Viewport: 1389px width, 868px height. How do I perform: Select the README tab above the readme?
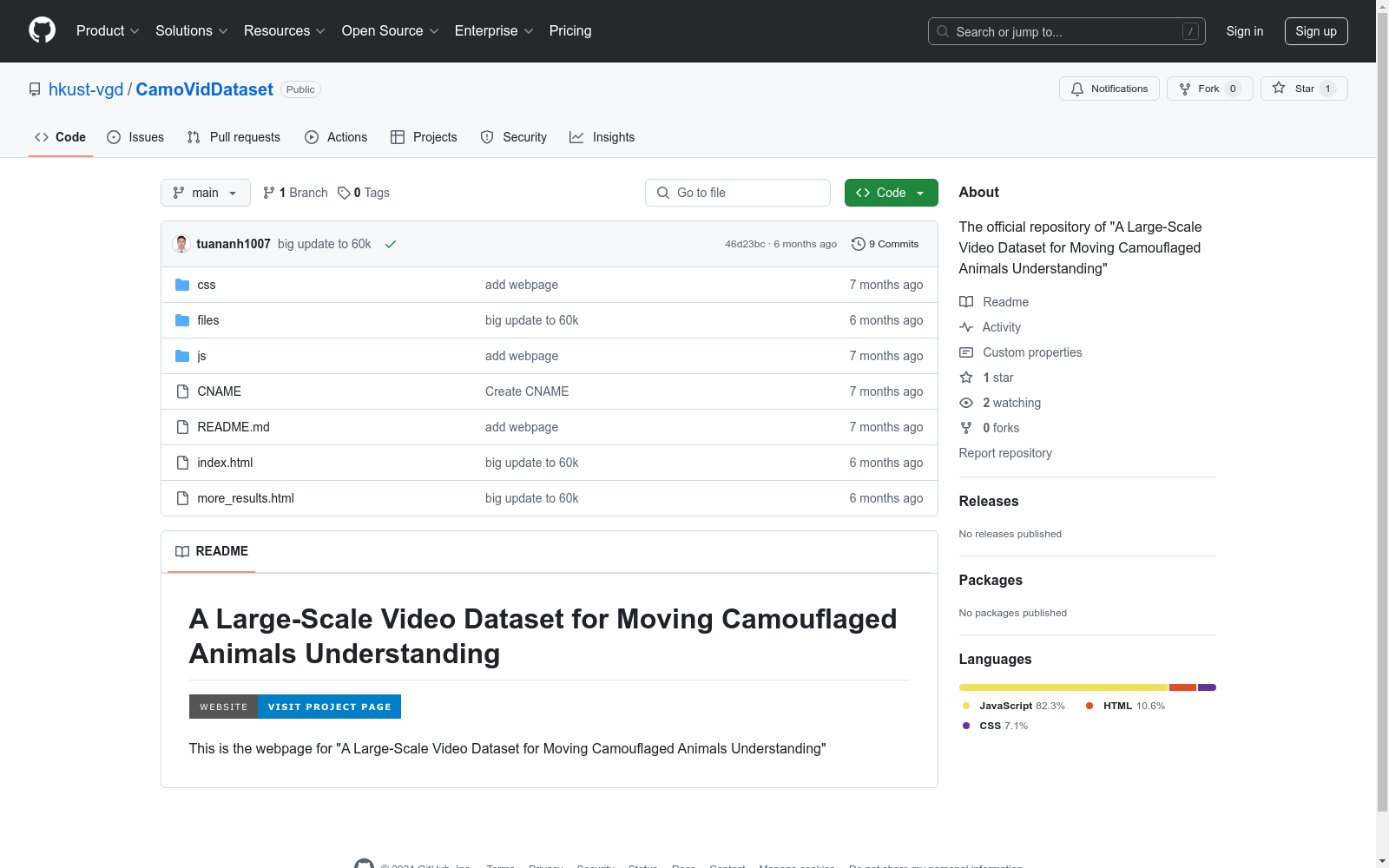point(212,551)
